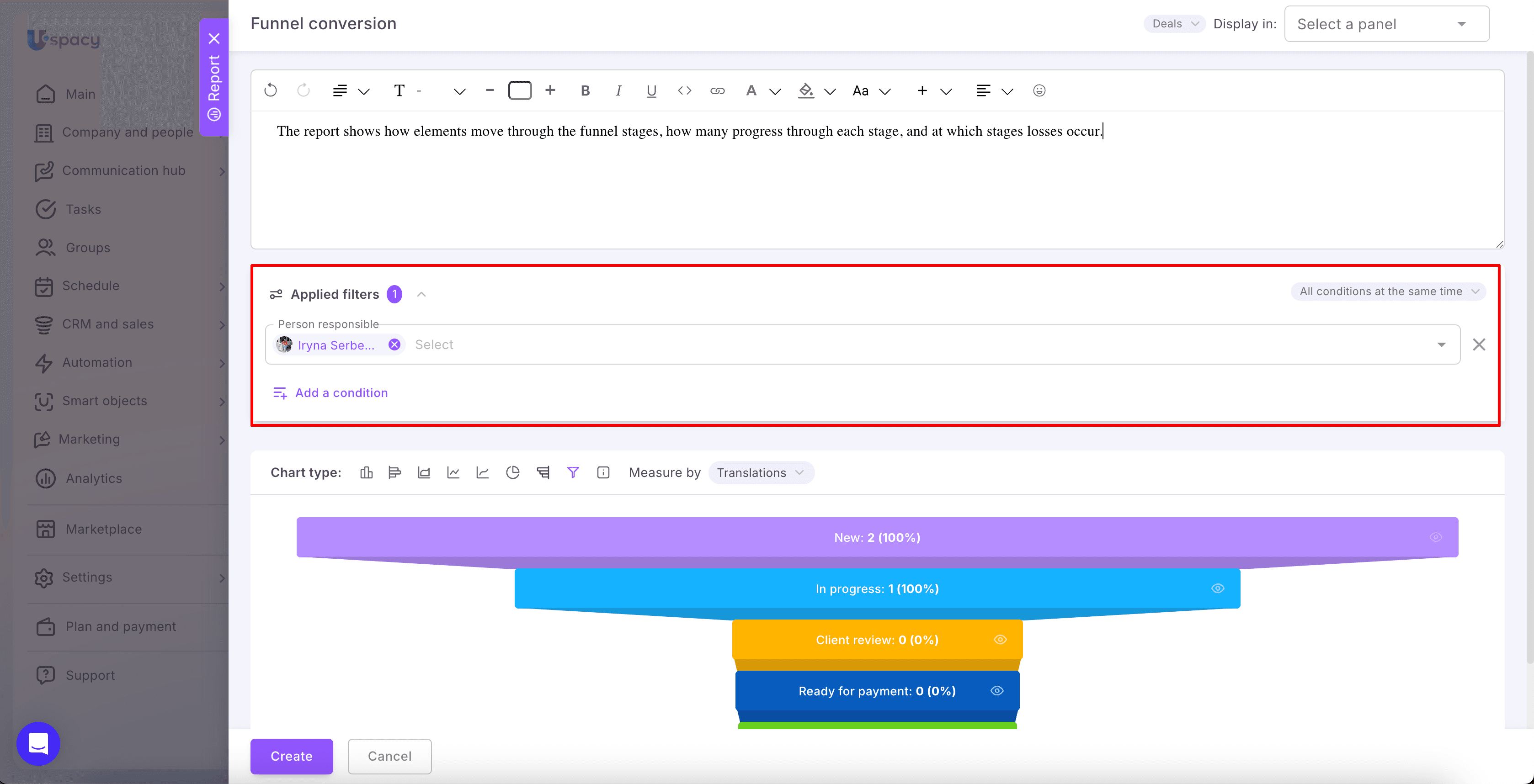Close the Report side panel
The width and height of the screenshot is (1534, 784).
214,39
